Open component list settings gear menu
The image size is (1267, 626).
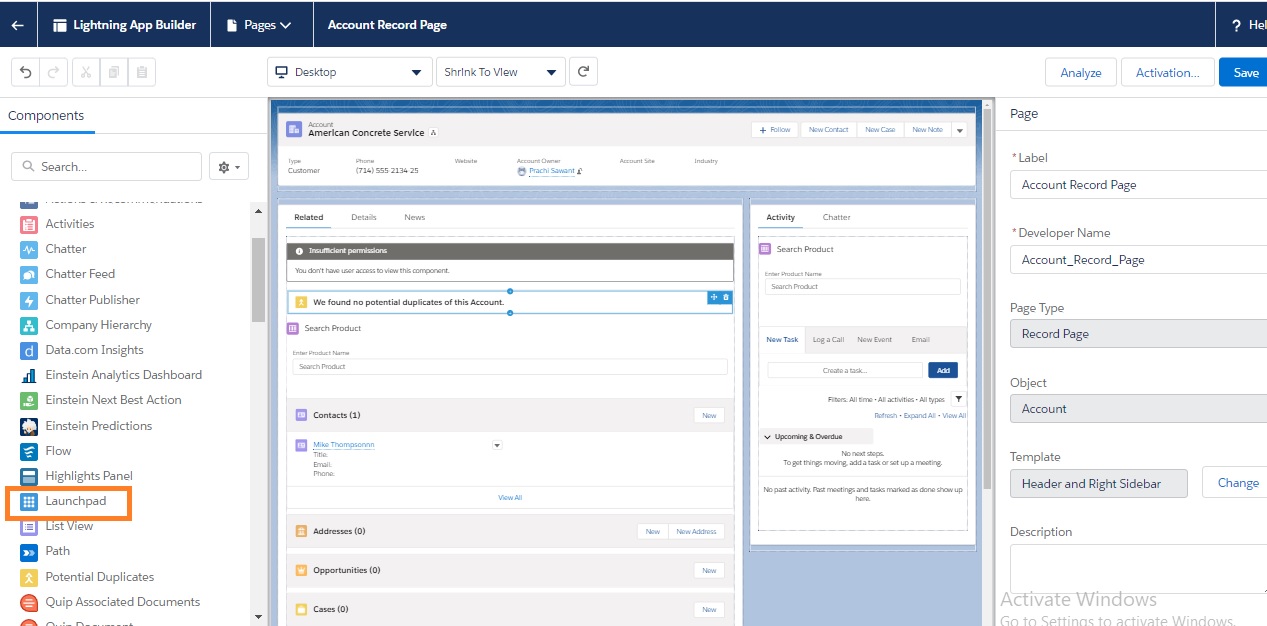coord(229,167)
